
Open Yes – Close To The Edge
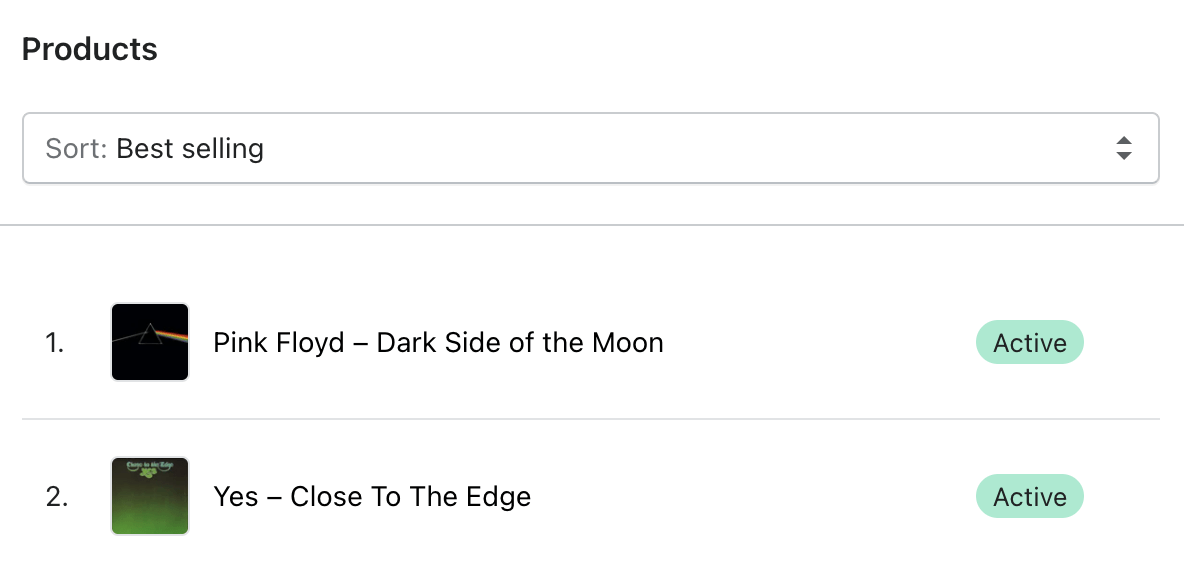(372, 497)
